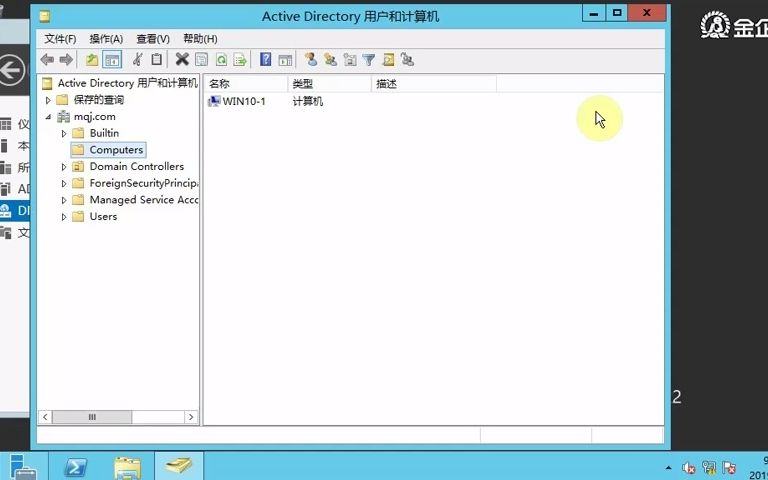Open the 帮助(H) menu

click(x=200, y=39)
